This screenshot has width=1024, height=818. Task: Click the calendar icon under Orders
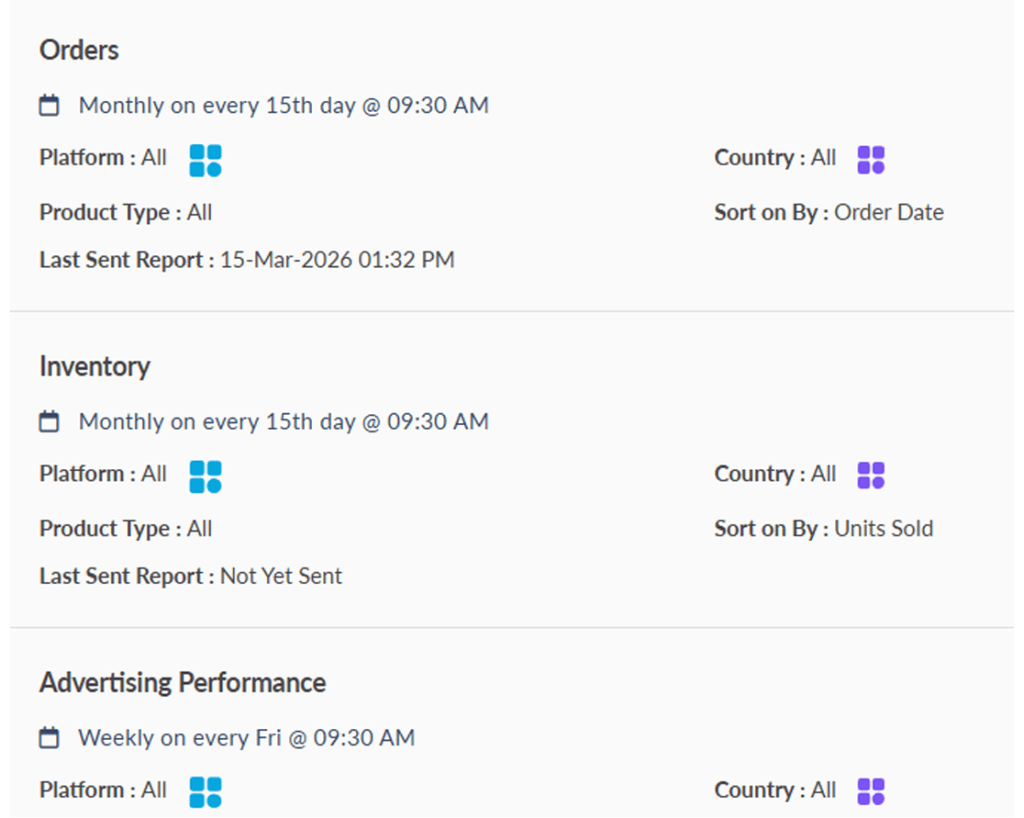[49, 105]
